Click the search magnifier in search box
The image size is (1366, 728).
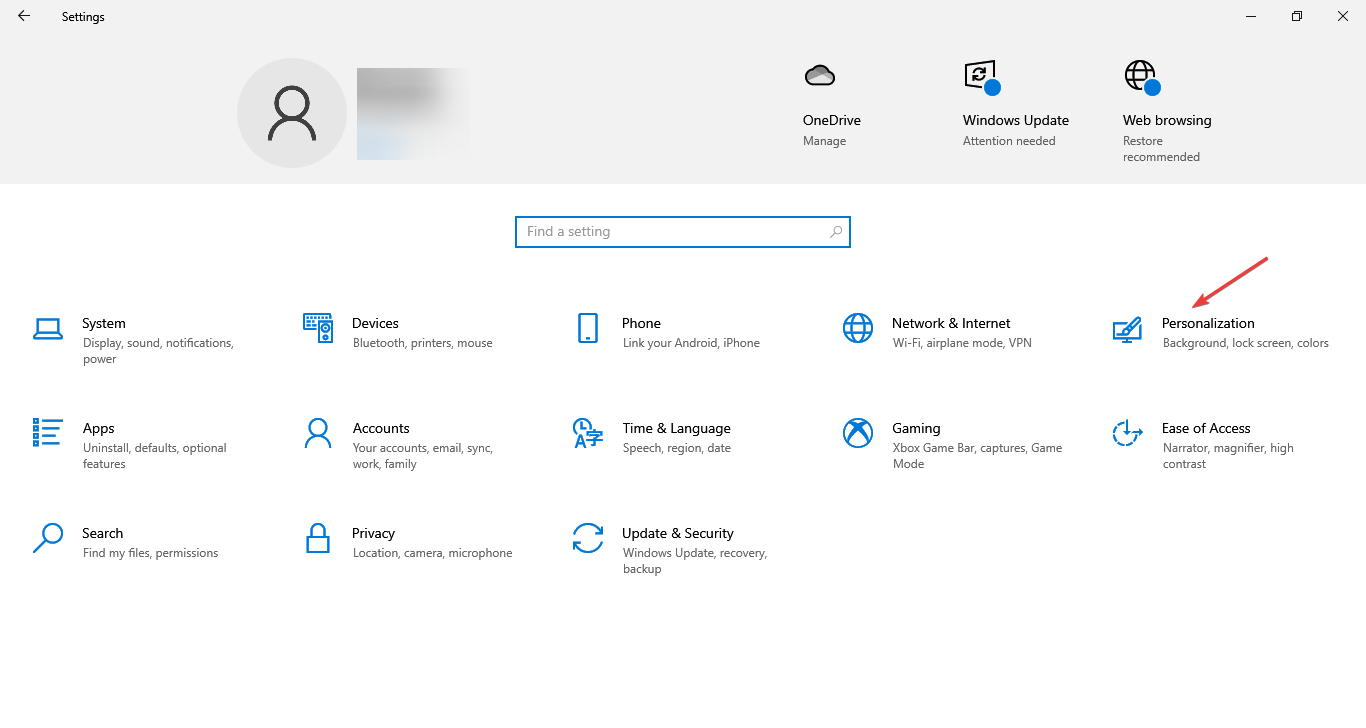836,232
